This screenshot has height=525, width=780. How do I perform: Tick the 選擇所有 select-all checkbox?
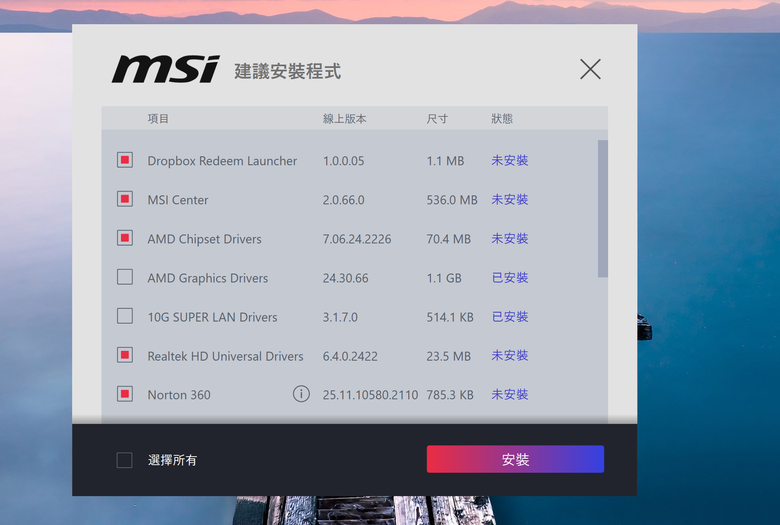[124, 460]
